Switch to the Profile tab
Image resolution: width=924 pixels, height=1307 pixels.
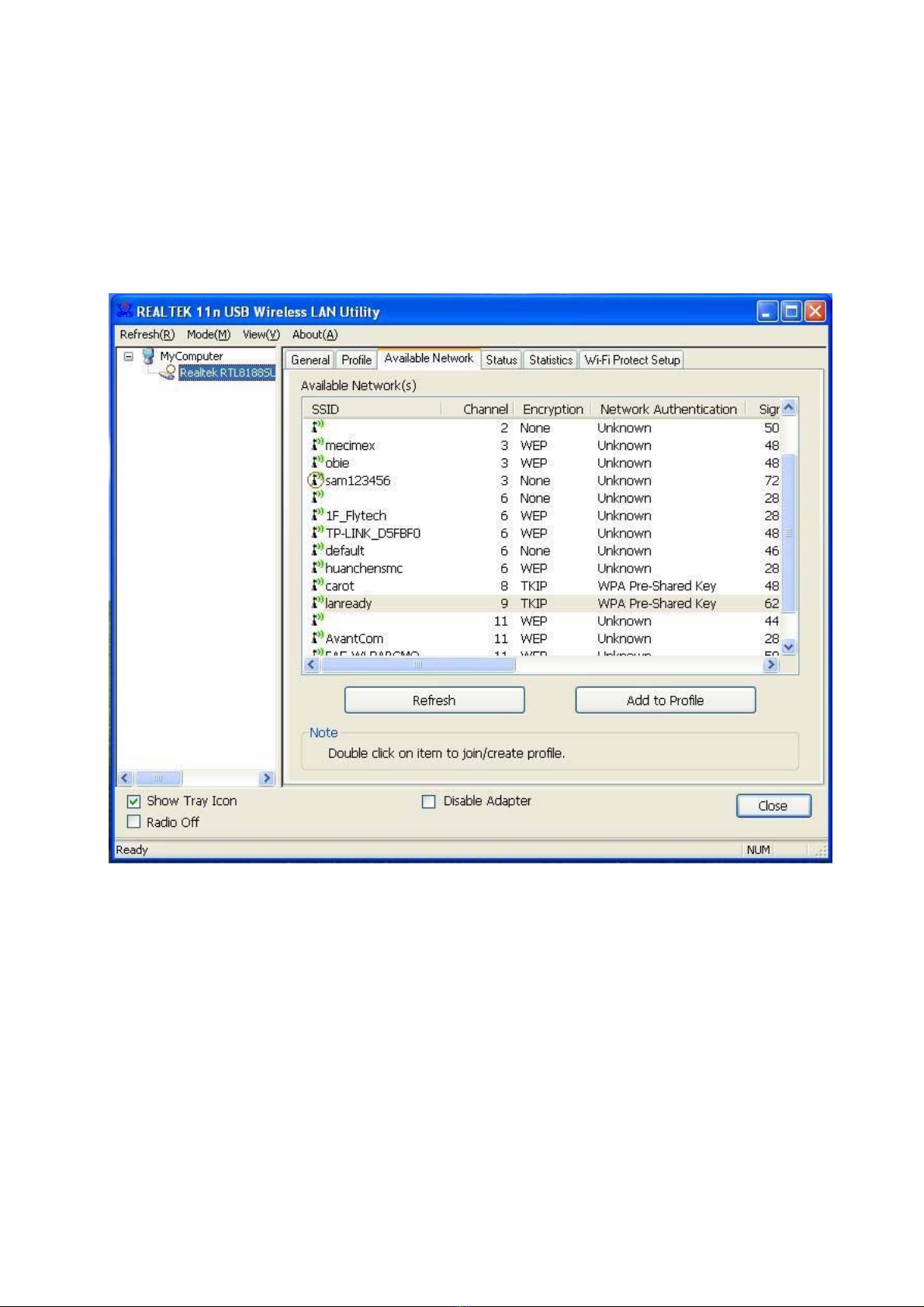tap(357, 360)
